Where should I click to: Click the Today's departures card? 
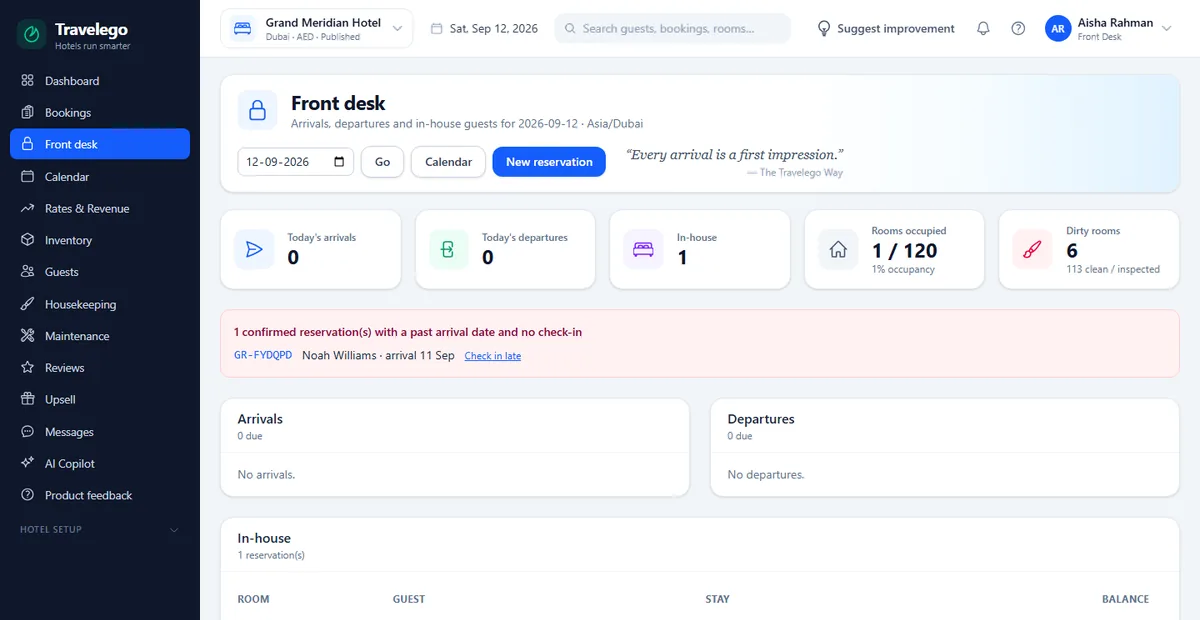(x=505, y=250)
